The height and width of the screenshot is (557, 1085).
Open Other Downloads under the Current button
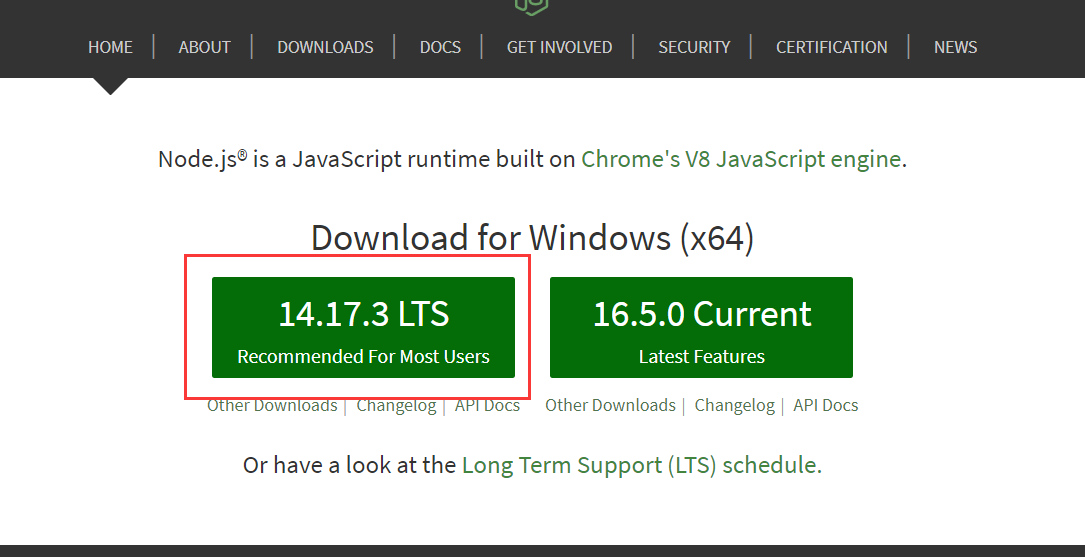tap(610, 405)
